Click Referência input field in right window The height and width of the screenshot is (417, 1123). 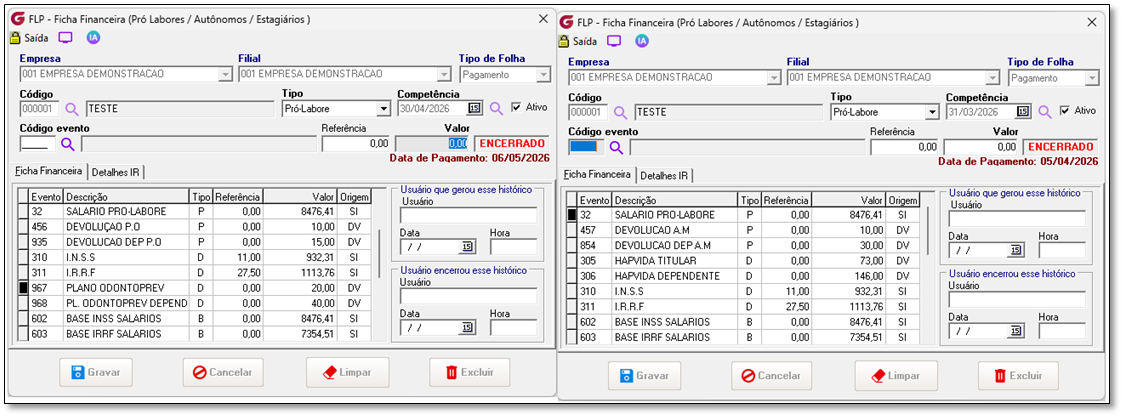coord(905,147)
